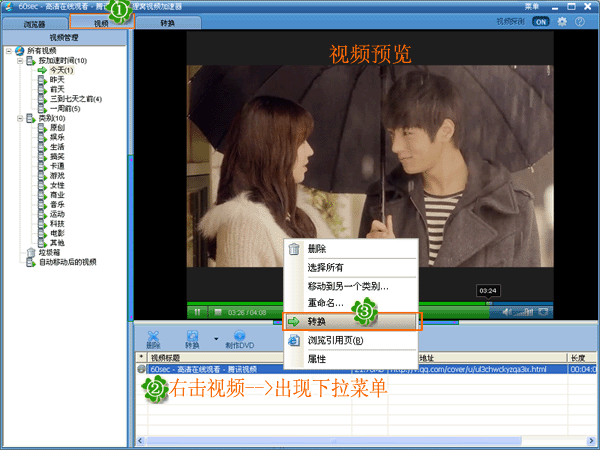The height and width of the screenshot is (450, 600).
Task: Select the 60sec video row
Action: click(367, 369)
